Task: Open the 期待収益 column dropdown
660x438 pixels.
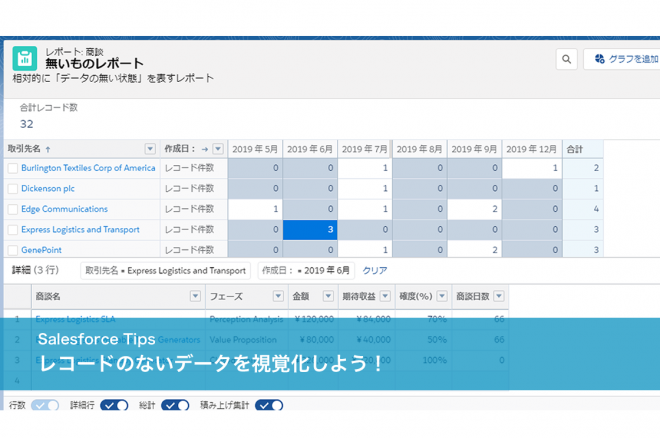Action: (385, 296)
